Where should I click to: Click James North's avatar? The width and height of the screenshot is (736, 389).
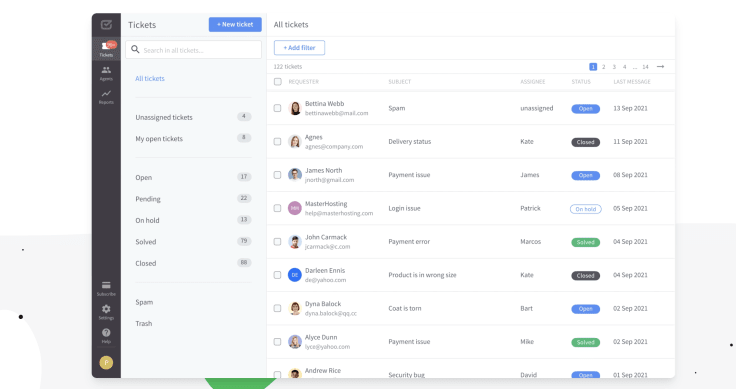coord(295,175)
